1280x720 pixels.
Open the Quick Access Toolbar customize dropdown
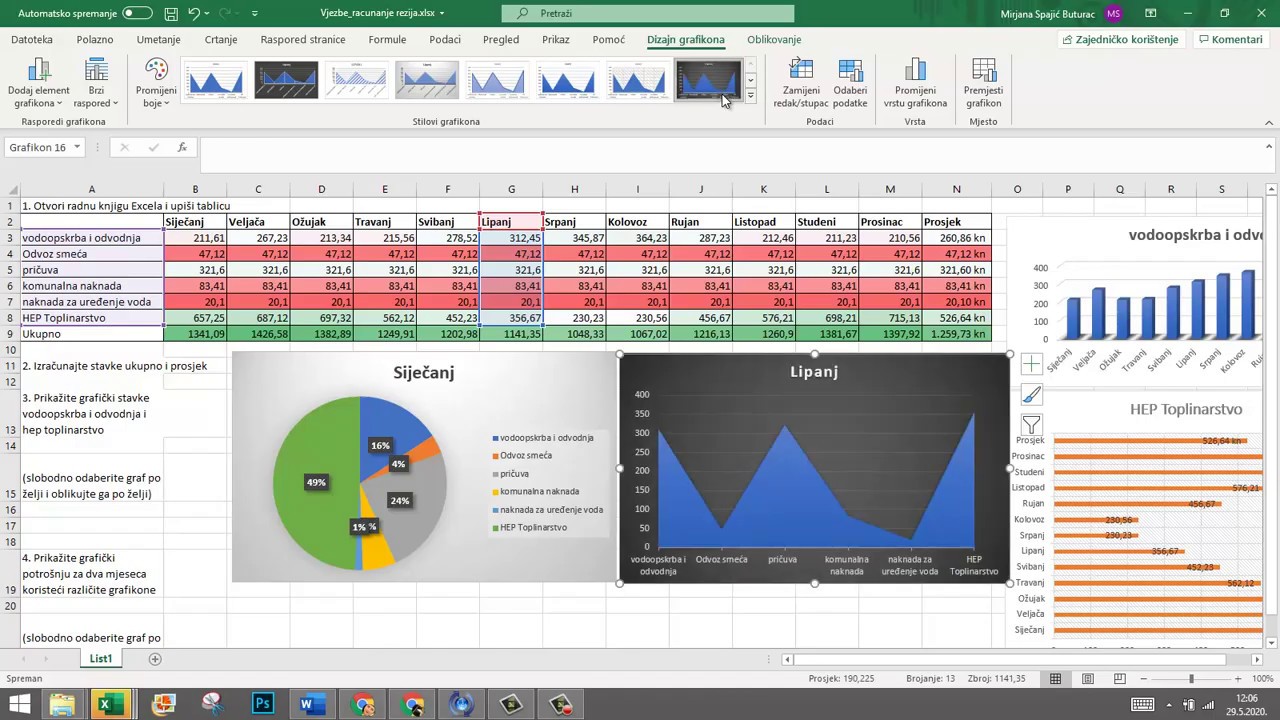coord(255,14)
